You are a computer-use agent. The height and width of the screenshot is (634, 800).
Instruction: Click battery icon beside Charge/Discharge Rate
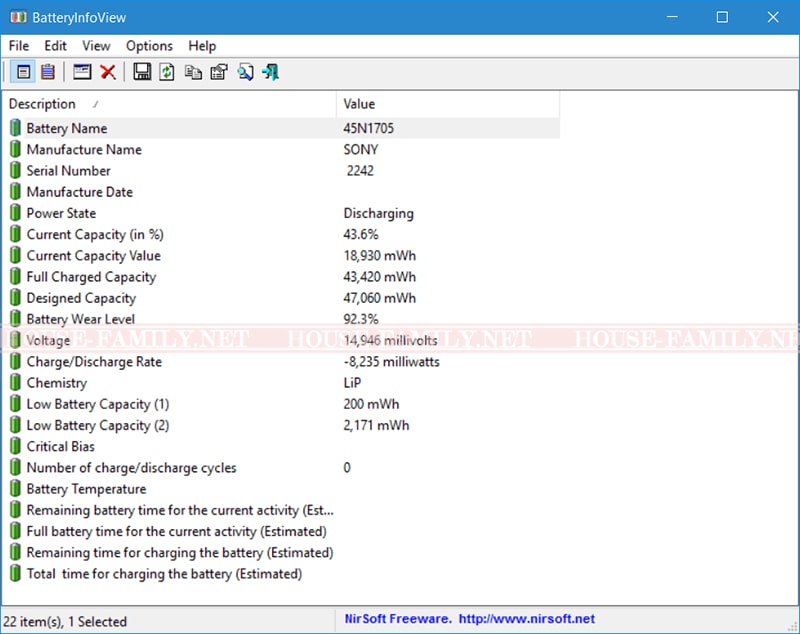tap(15, 361)
